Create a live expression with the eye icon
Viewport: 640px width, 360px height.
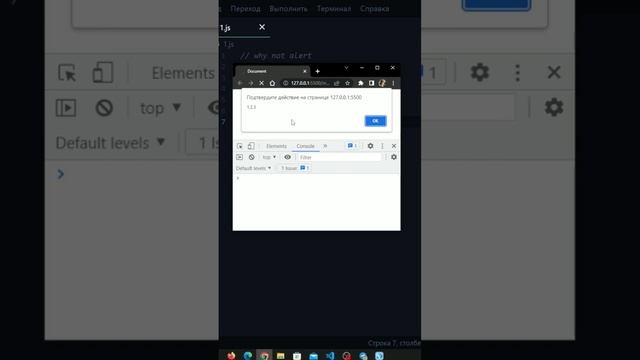click(288, 157)
